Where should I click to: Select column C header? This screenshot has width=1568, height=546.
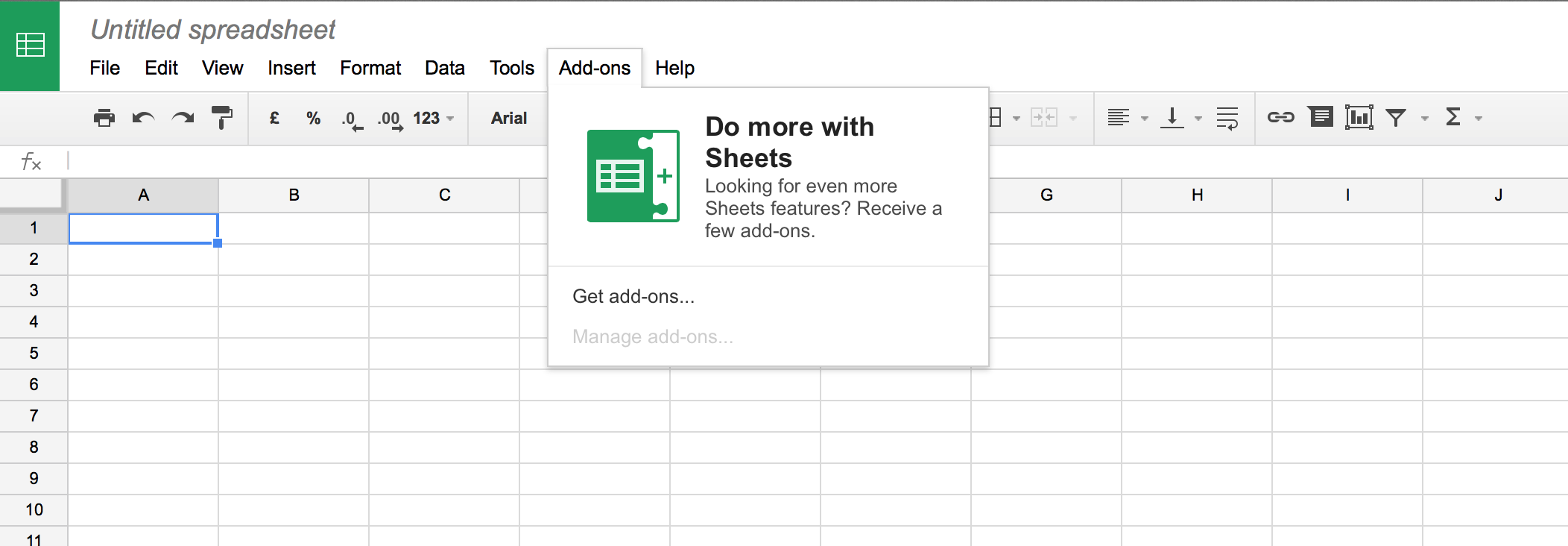[x=444, y=195]
